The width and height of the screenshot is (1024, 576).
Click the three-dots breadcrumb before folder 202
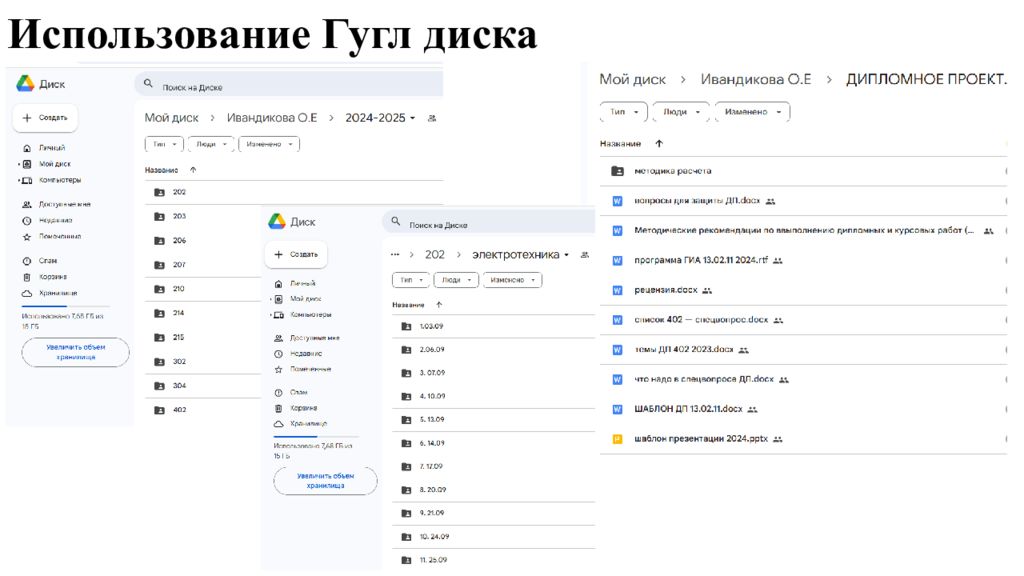pyautogui.click(x=395, y=255)
